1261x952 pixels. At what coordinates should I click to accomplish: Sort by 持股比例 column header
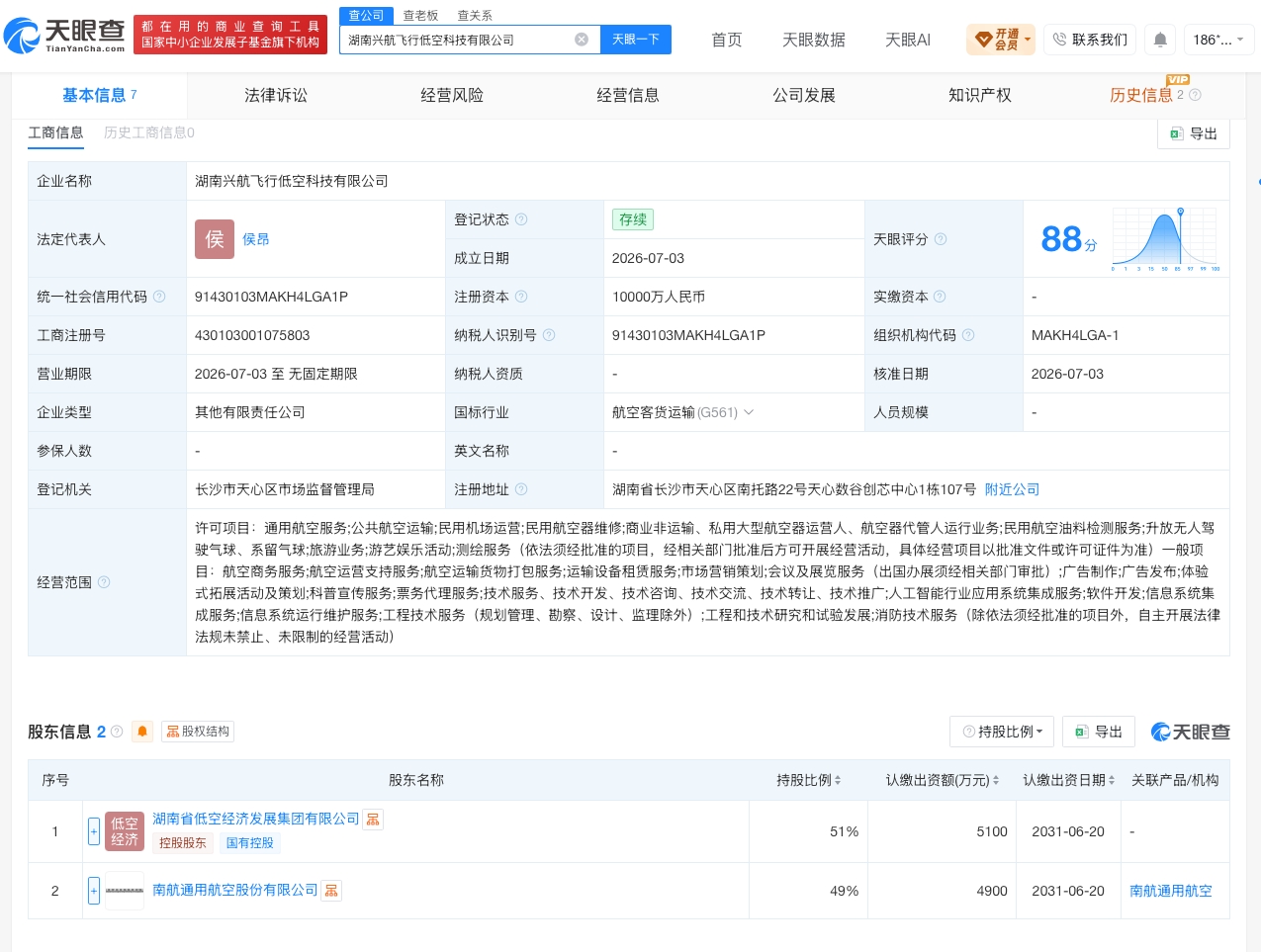[808, 780]
